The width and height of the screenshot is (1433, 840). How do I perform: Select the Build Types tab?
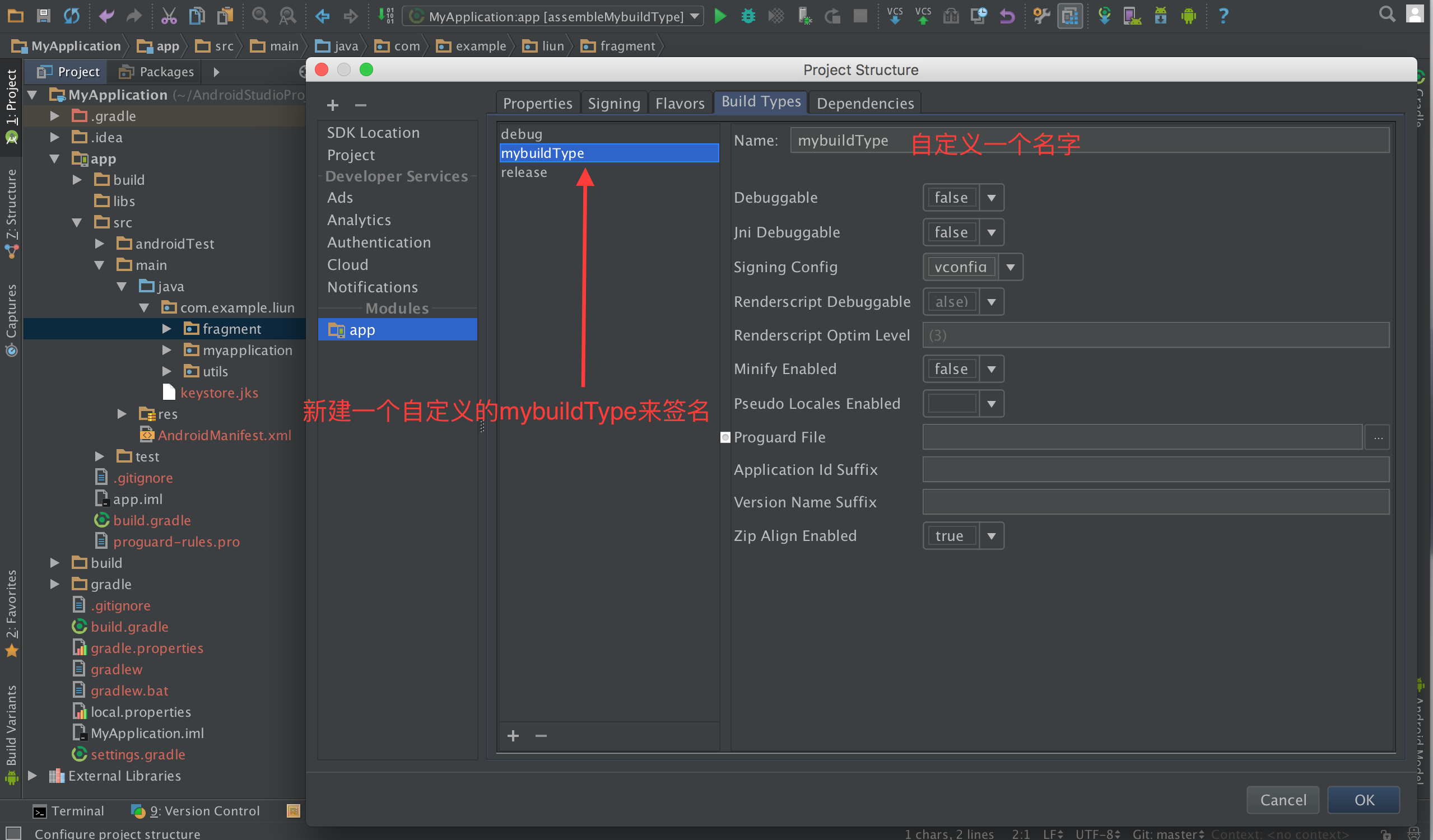[x=761, y=102]
